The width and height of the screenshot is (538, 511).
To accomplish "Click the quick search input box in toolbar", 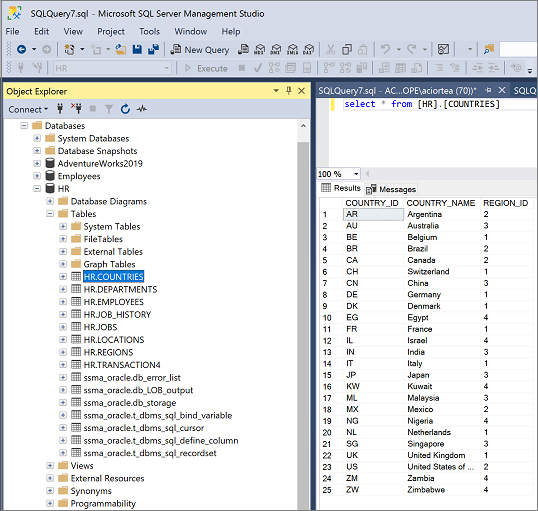I will pos(518,50).
